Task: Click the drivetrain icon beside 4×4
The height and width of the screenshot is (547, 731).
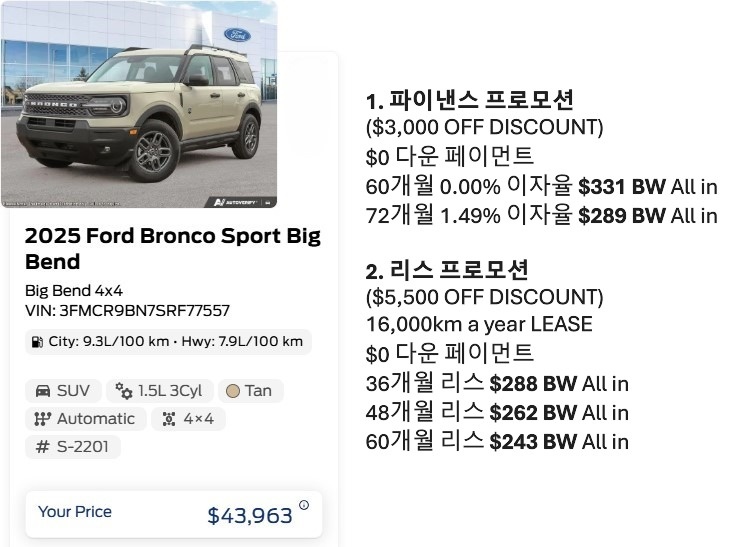Action: point(168,419)
